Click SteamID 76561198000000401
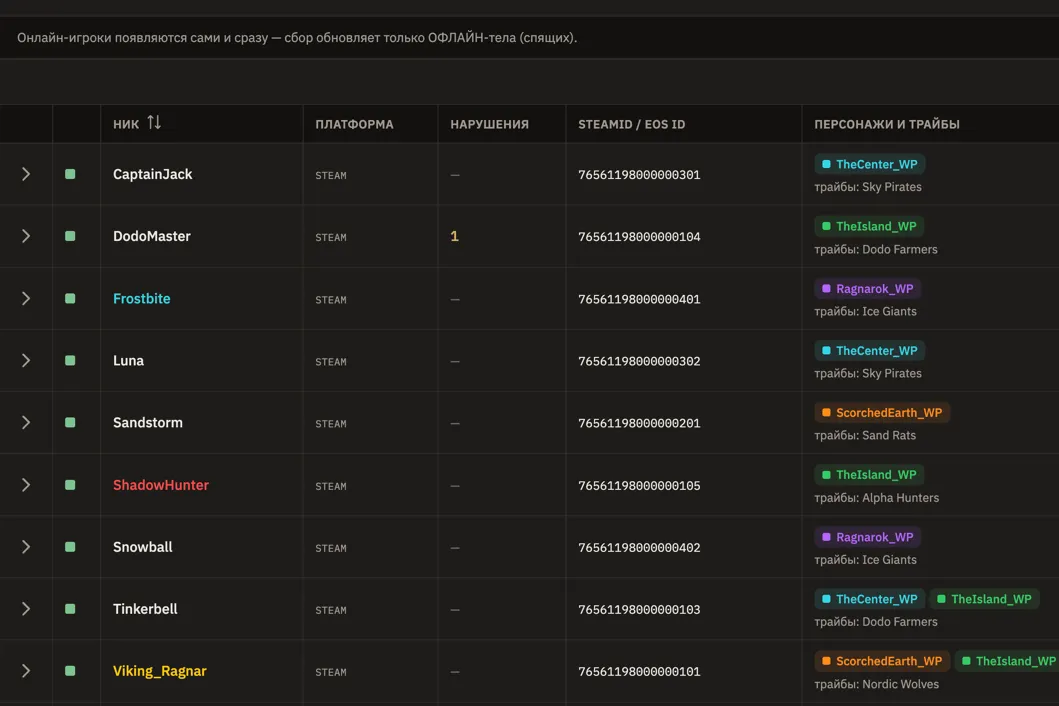 point(639,299)
